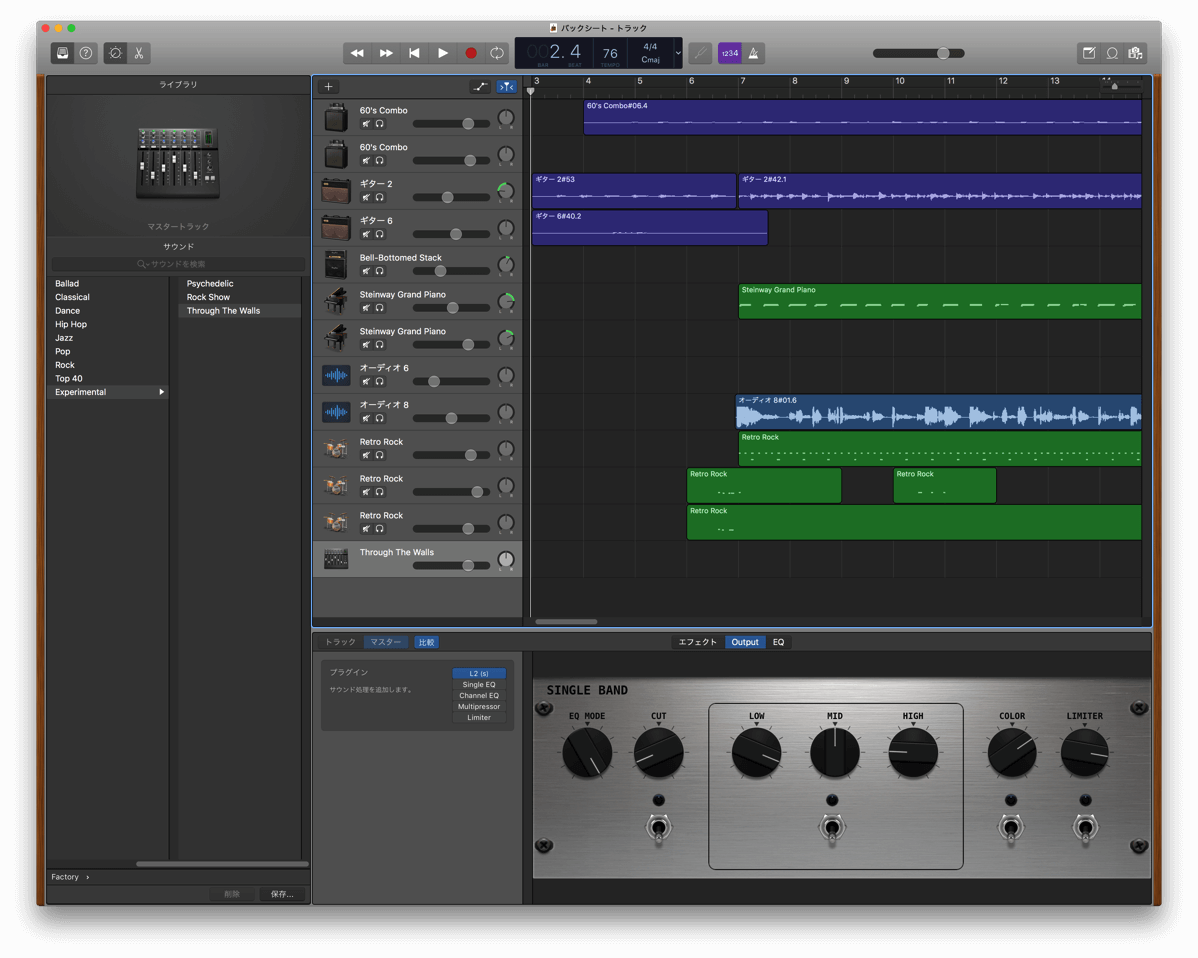The width and height of the screenshot is (1198, 958).
Task: Open the Limiter plugin slot
Action: point(479,717)
